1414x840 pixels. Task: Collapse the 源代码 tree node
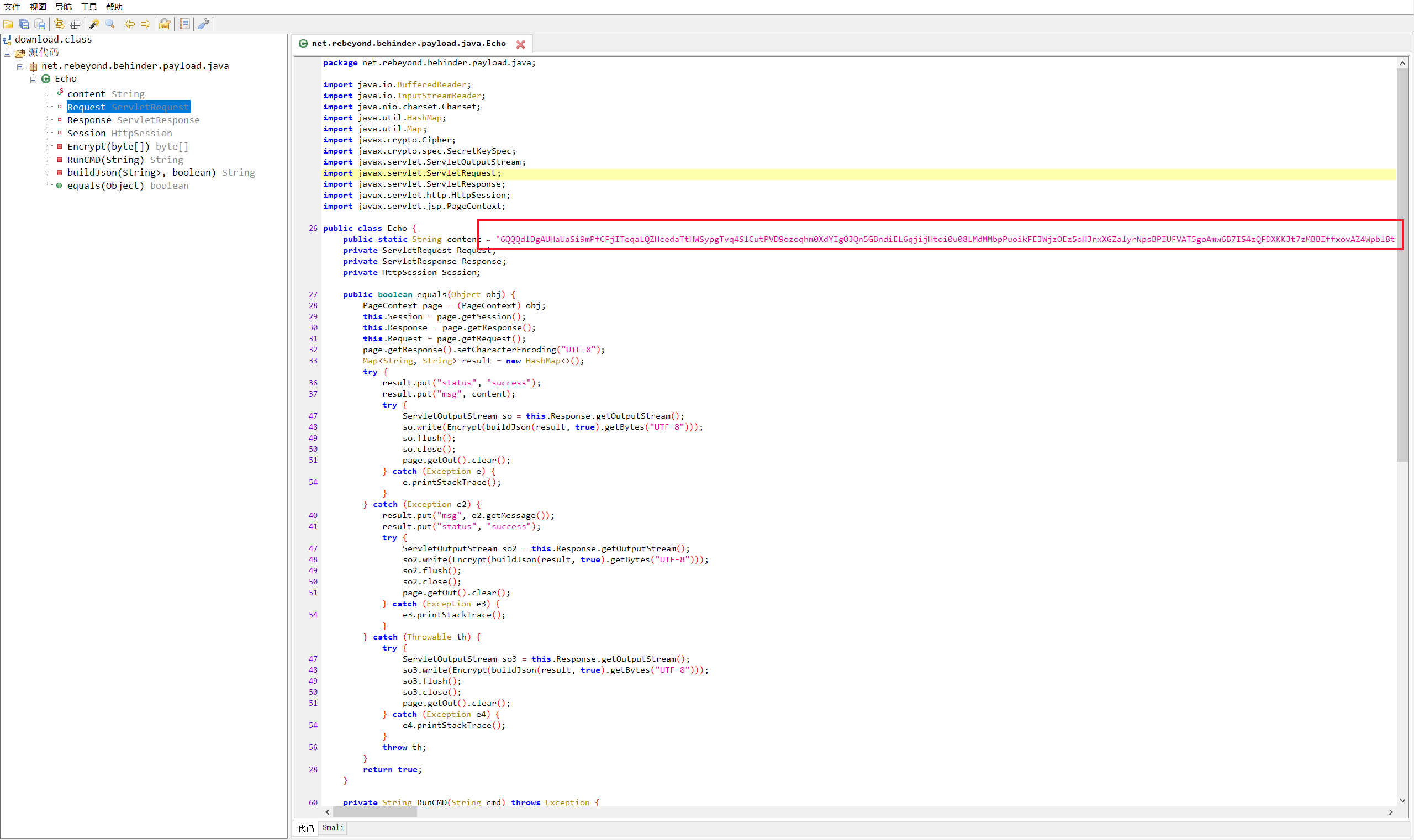tap(7, 53)
